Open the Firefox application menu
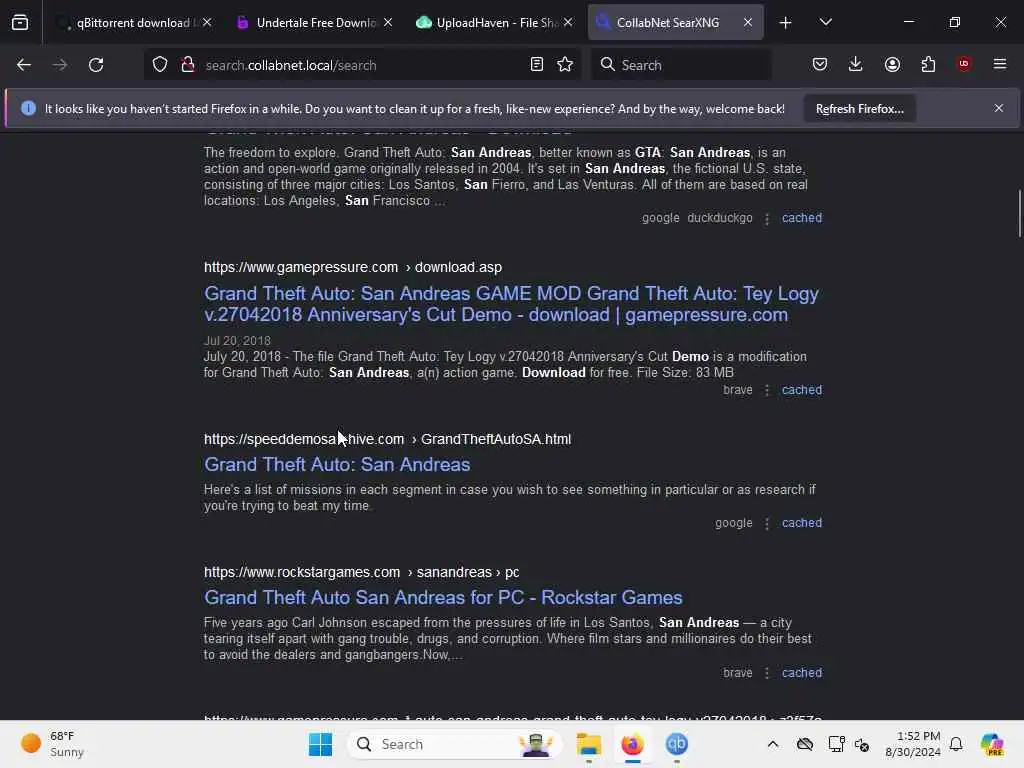 coord(1000,64)
